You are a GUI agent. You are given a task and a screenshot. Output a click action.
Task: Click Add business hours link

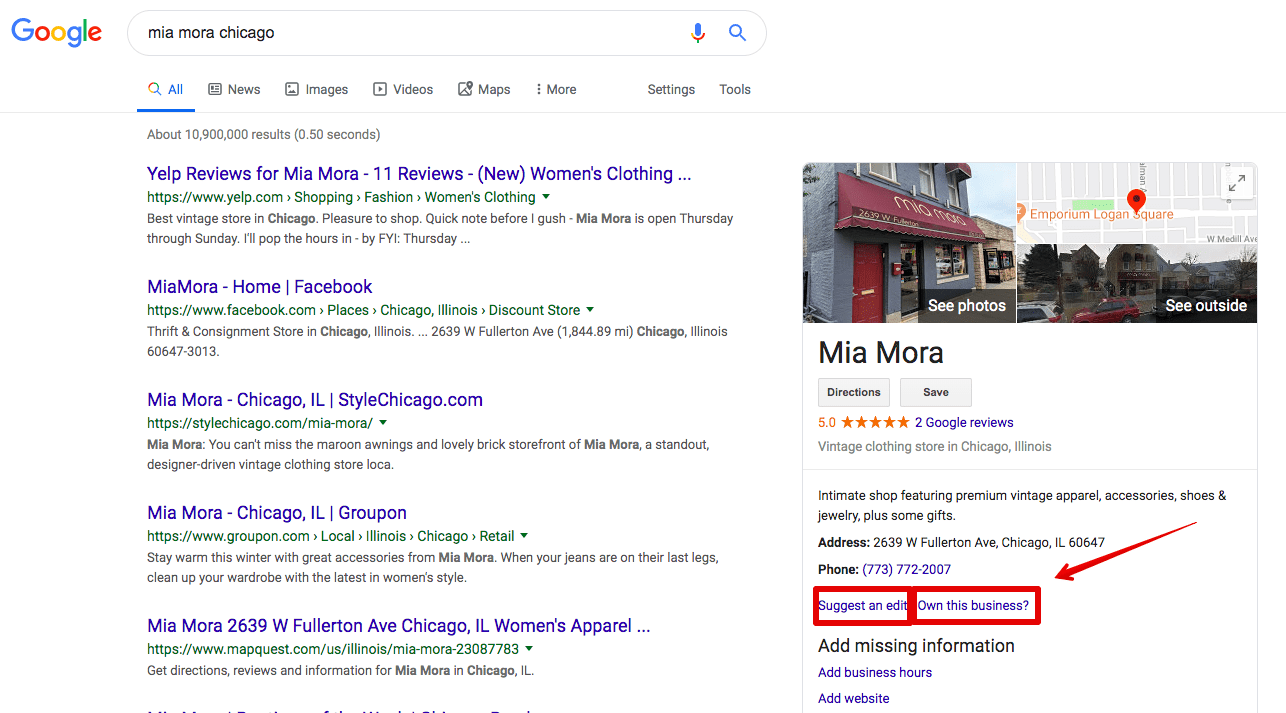875,672
